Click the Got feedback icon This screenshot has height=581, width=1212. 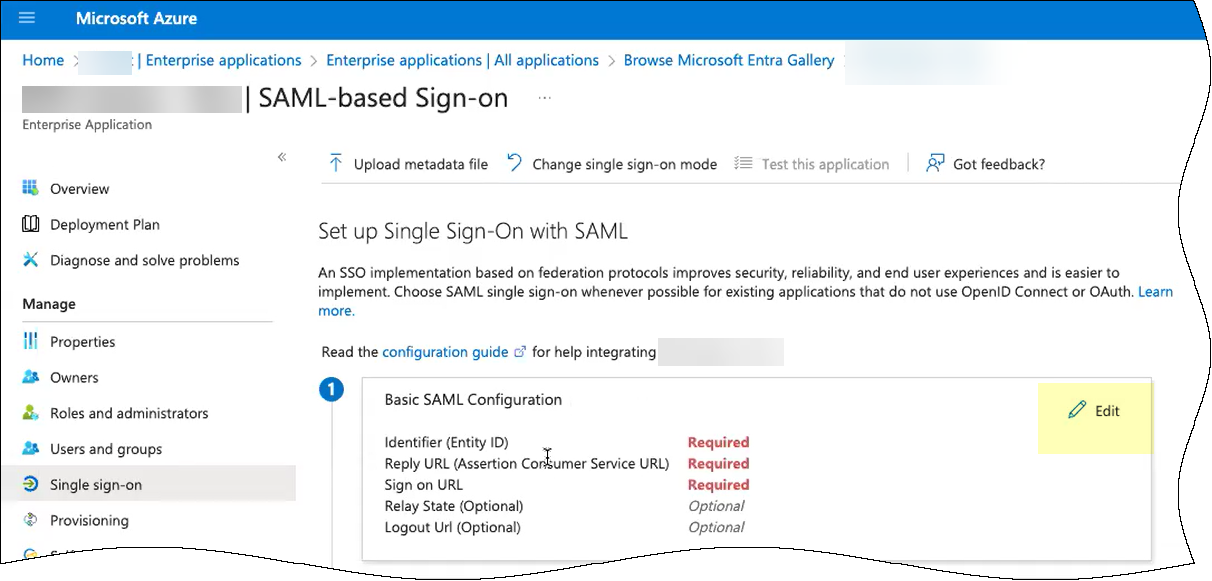point(935,164)
